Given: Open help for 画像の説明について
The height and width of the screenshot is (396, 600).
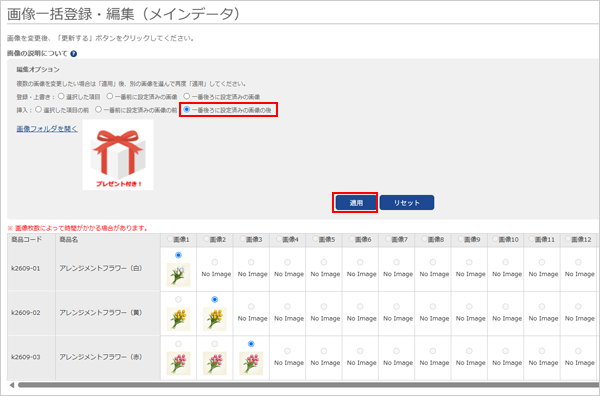Looking at the screenshot, I should pyautogui.click(x=73, y=54).
